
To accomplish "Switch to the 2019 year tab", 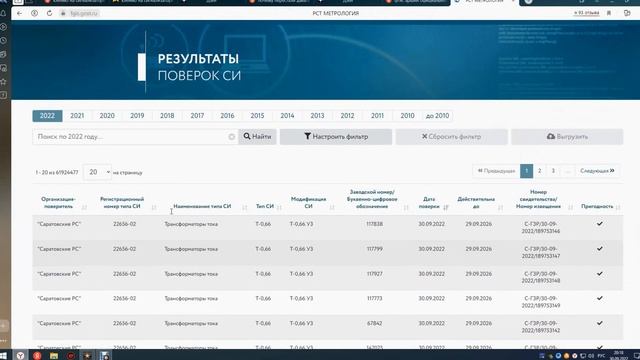I will (137, 116).
